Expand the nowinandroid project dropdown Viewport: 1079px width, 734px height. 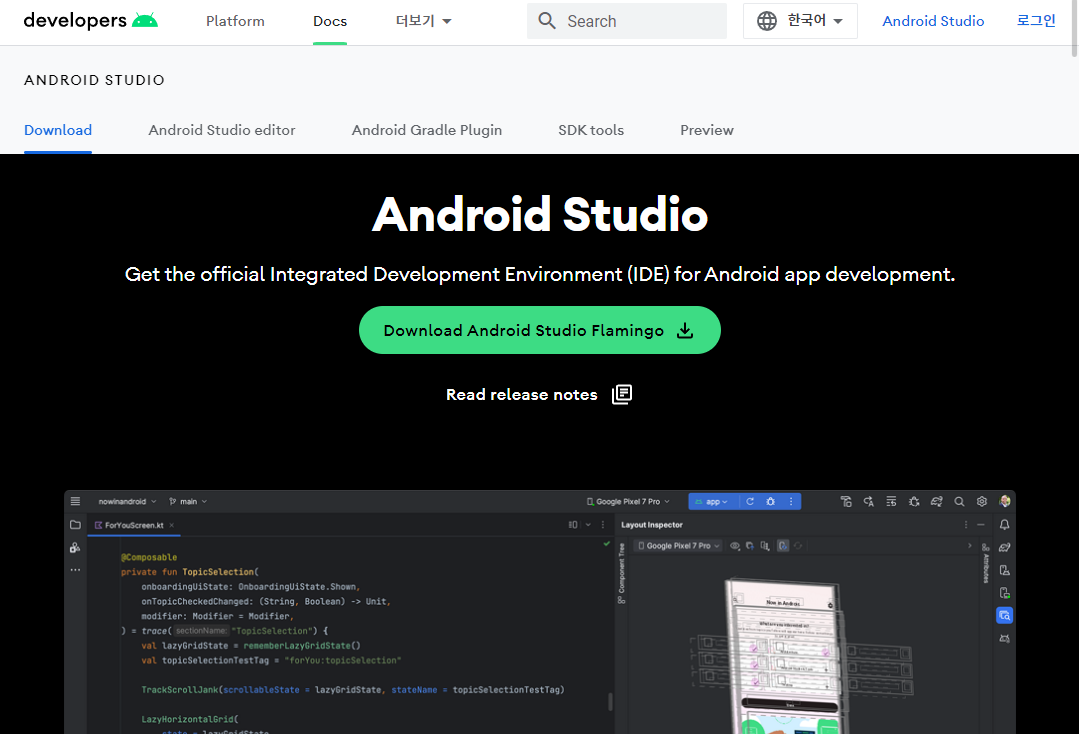pyautogui.click(x=127, y=501)
